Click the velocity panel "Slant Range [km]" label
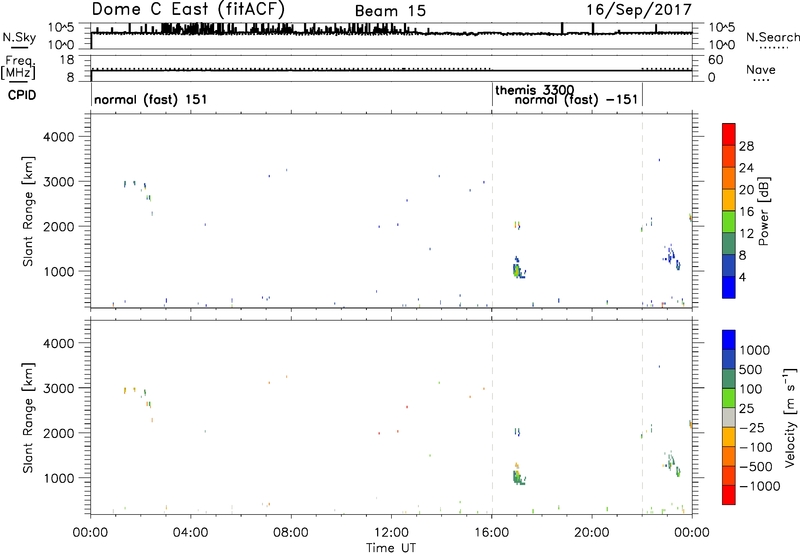 [x=28, y=418]
